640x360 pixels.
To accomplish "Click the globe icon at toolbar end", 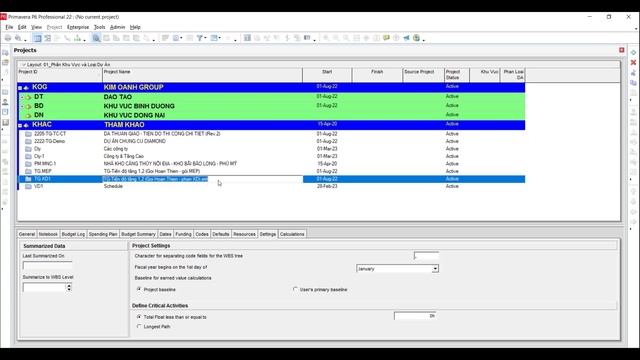I will click(x=416, y=38).
